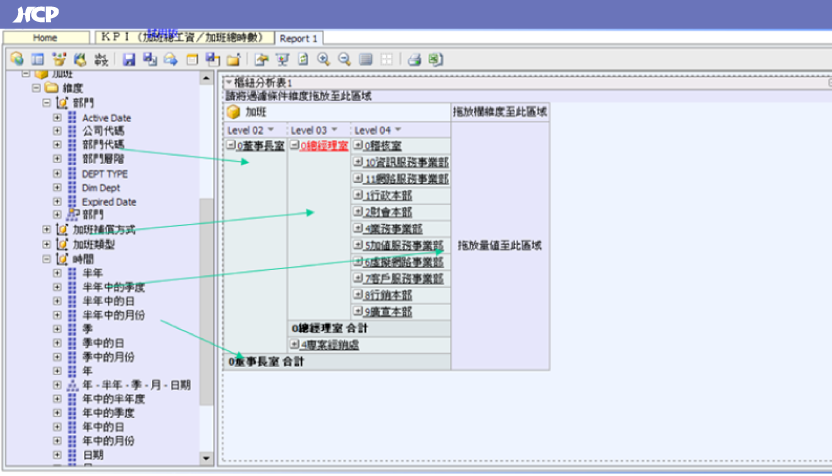Image resolution: width=832 pixels, height=476 pixels.
Task: Click the refresh document toolbar icon
Action: pyautogui.click(x=302, y=59)
